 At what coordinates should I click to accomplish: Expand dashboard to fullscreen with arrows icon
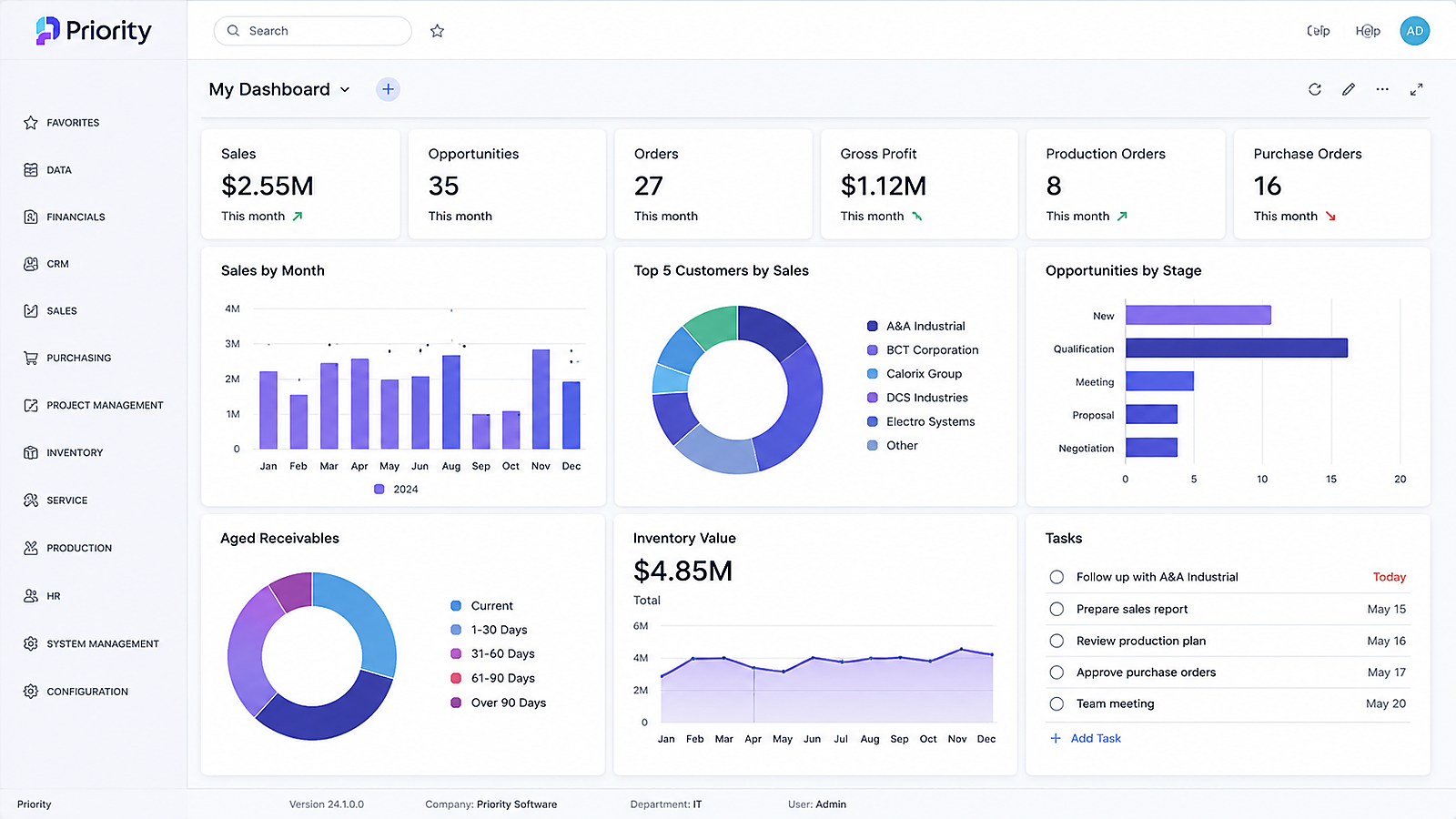[x=1416, y=89]
